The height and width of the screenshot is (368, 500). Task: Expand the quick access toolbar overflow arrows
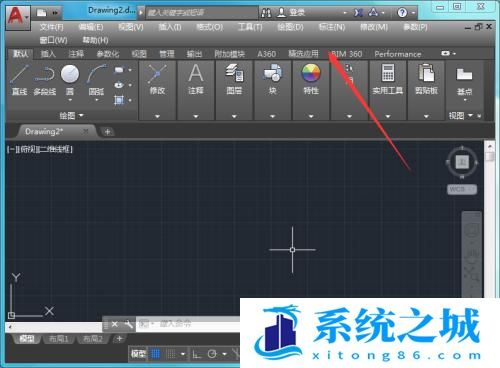pos(55,13)
